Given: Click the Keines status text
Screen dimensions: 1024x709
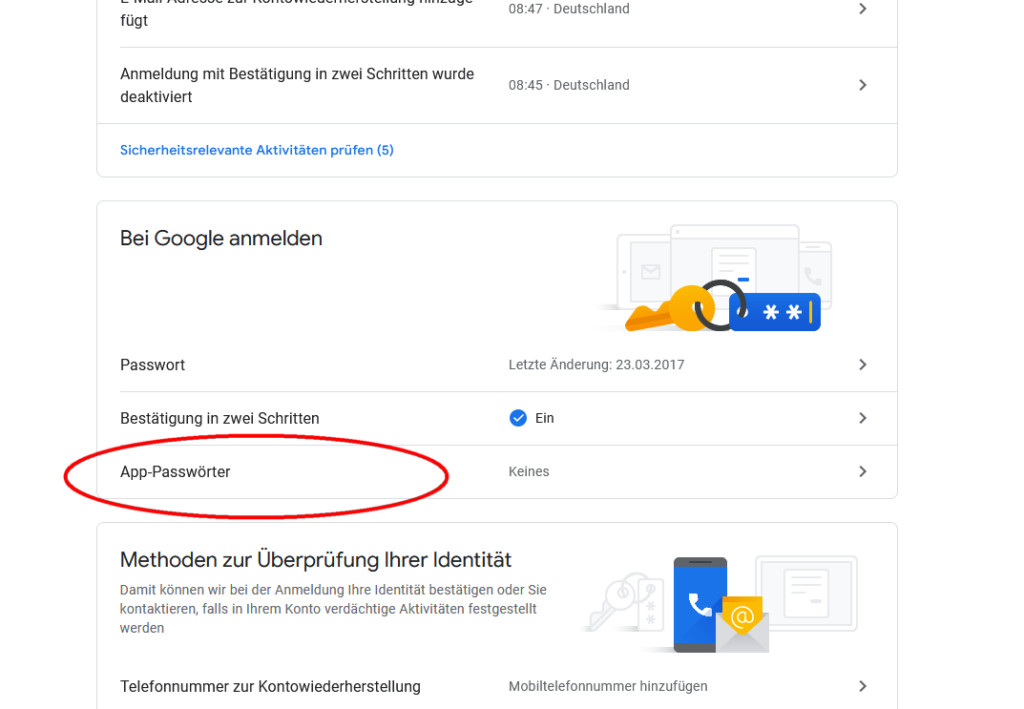Looking at the screenshot, I should click(x=528, y=472).
